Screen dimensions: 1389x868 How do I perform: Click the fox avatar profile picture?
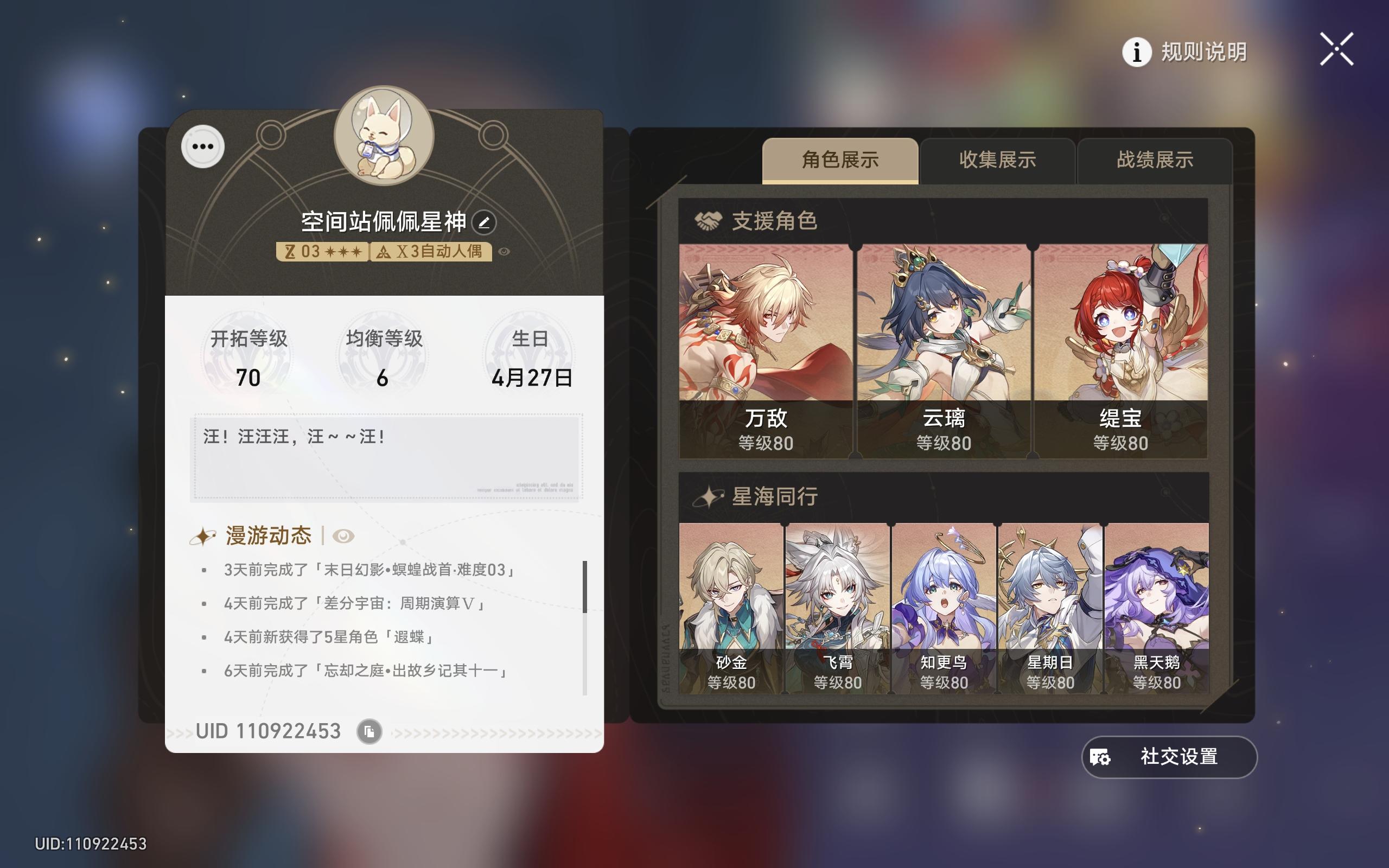coord(384,136)
